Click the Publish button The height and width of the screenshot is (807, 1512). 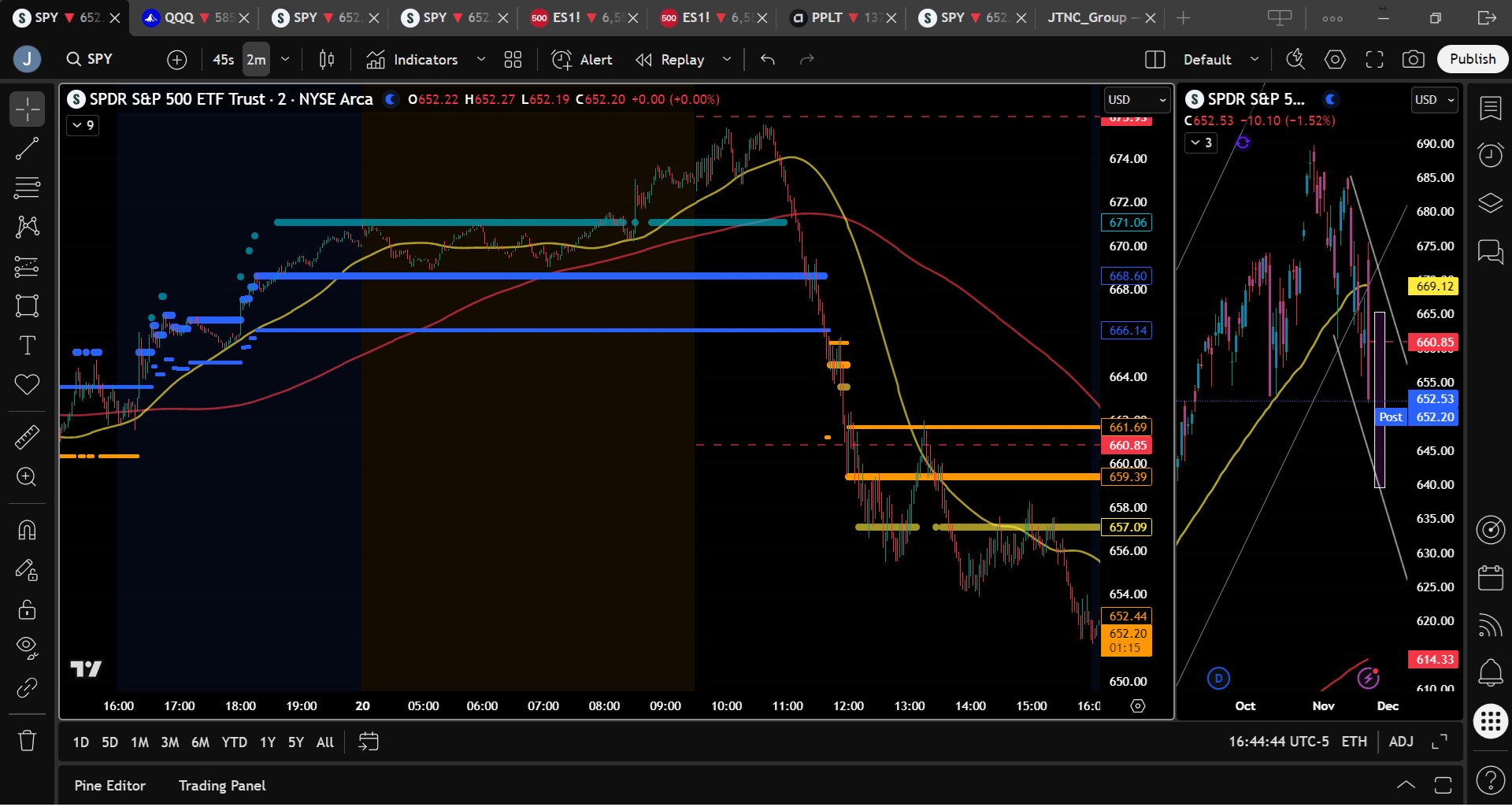pos(1473,59)
